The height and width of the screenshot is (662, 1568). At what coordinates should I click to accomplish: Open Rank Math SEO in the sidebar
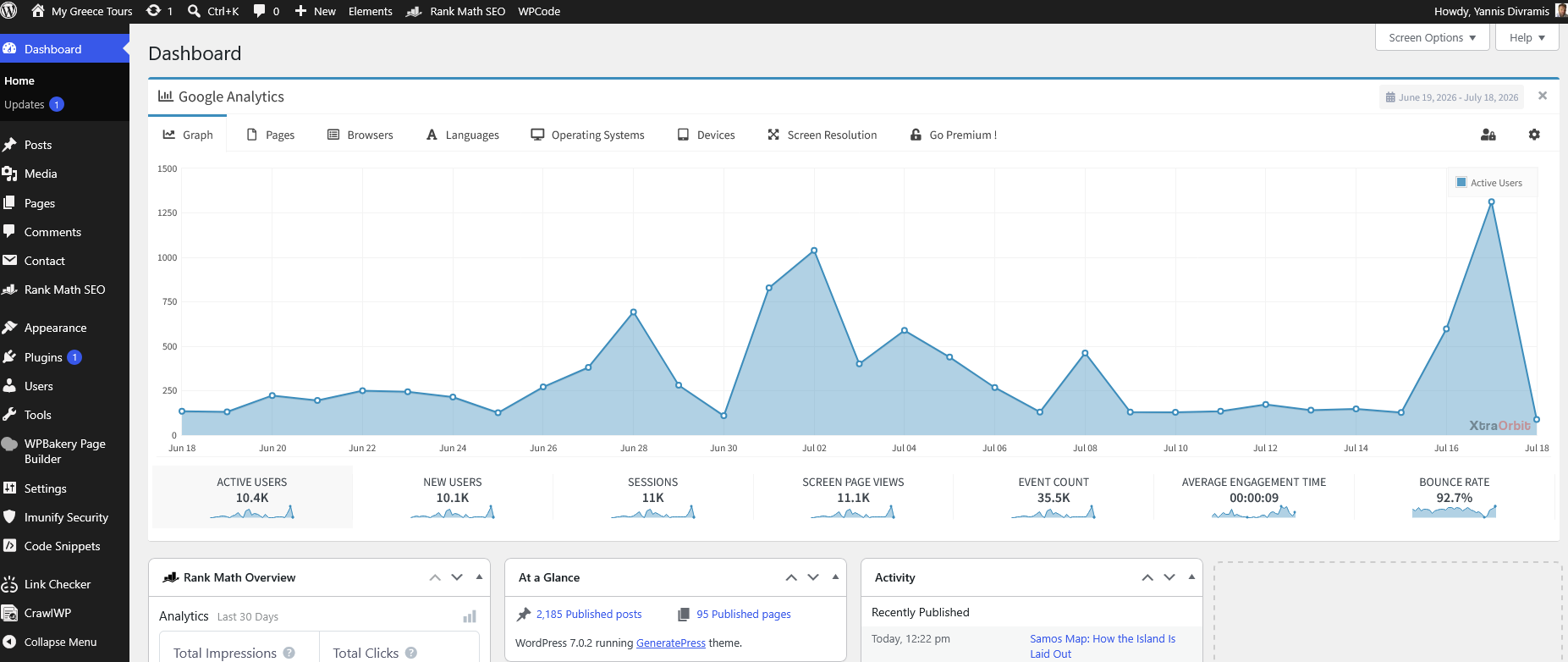(64, 290)
